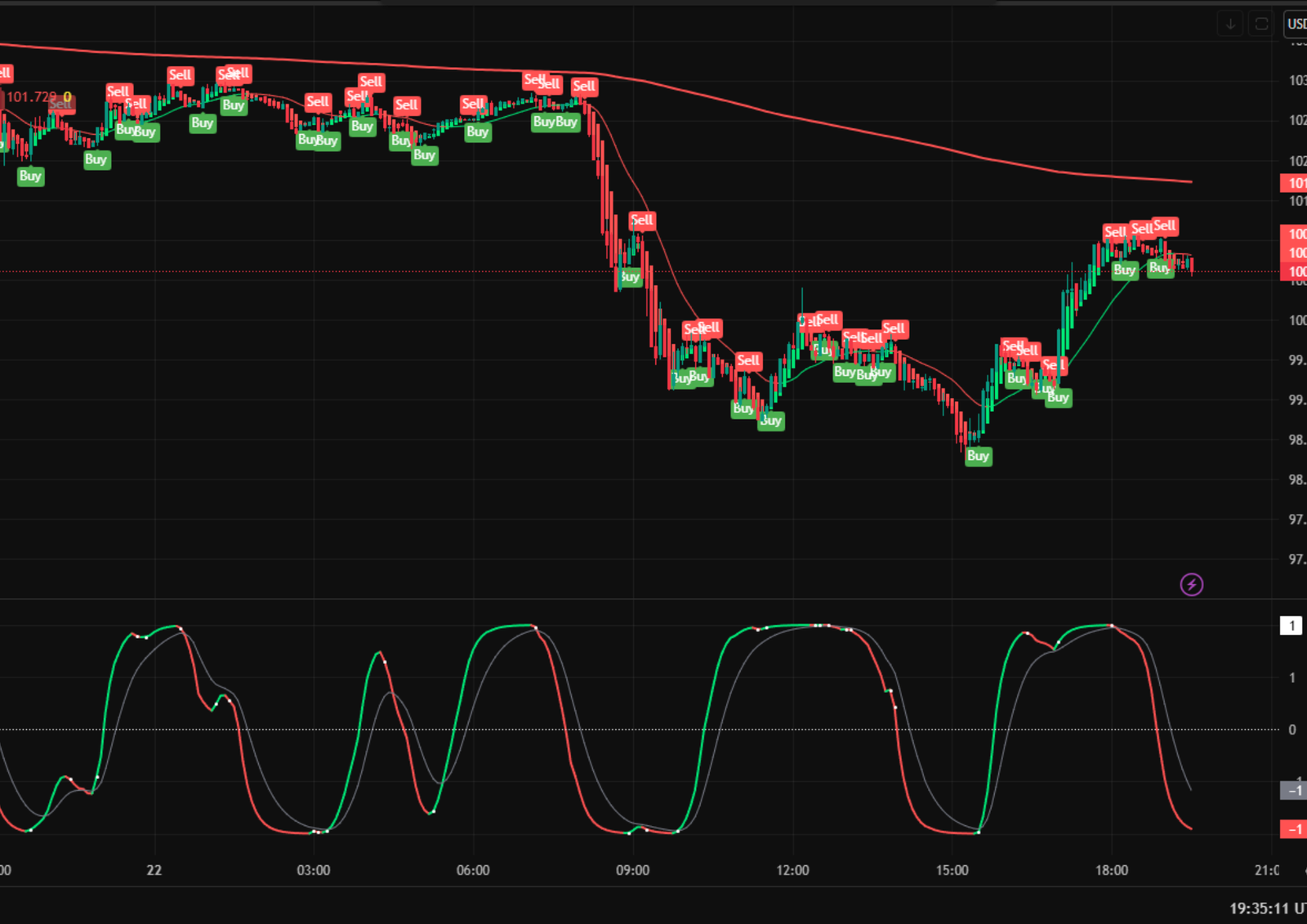Click the 22 date label on time axis

(x=154, y=870)
